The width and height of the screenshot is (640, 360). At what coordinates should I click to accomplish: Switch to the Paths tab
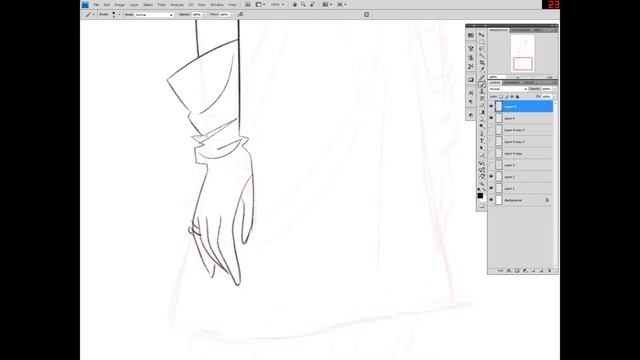(x=529, y=82)
